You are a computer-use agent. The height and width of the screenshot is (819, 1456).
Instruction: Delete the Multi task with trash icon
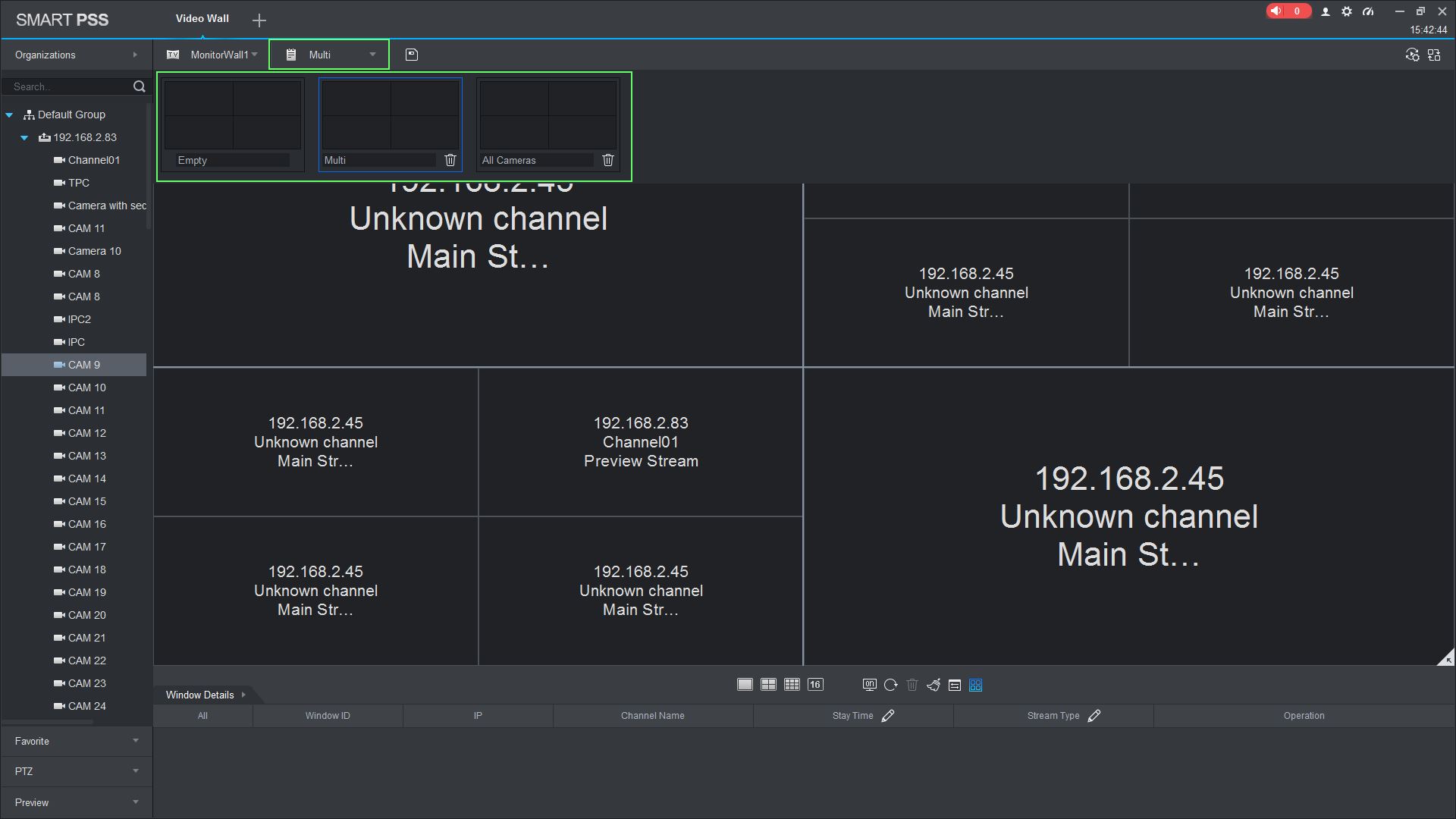click(x=450, y=160)
